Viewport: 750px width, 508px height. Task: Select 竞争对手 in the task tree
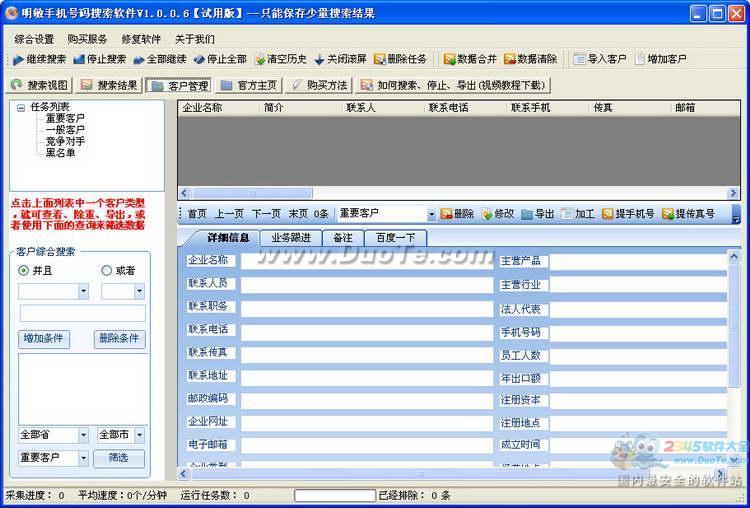65,141
